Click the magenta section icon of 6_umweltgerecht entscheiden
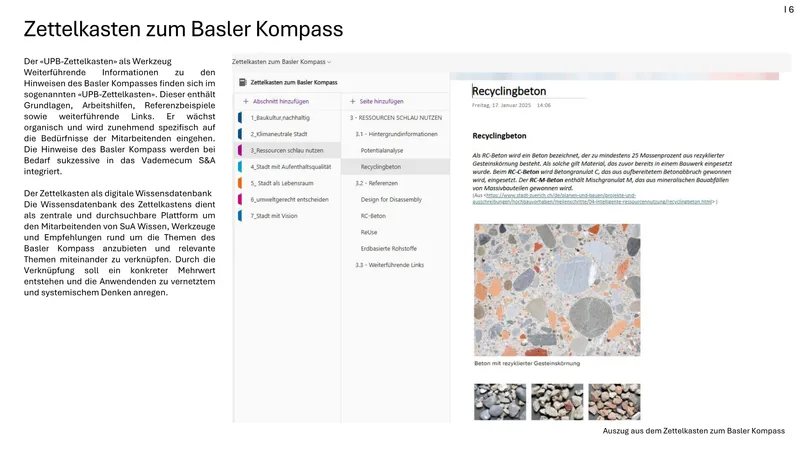The height and width of the screenshot is (450, 800). [241, 199]
